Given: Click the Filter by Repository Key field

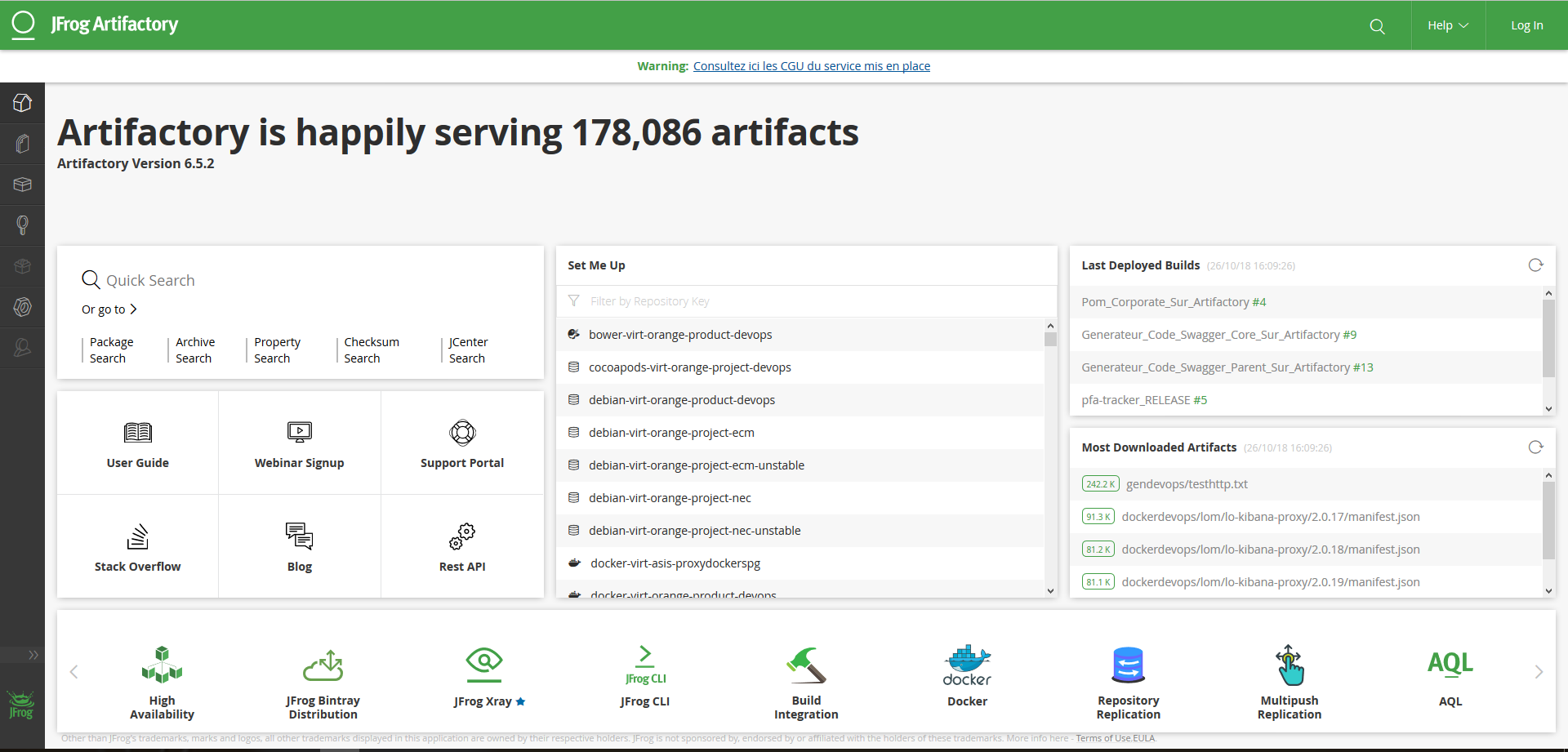Looking at the screenshot, I should coord(806,301).
